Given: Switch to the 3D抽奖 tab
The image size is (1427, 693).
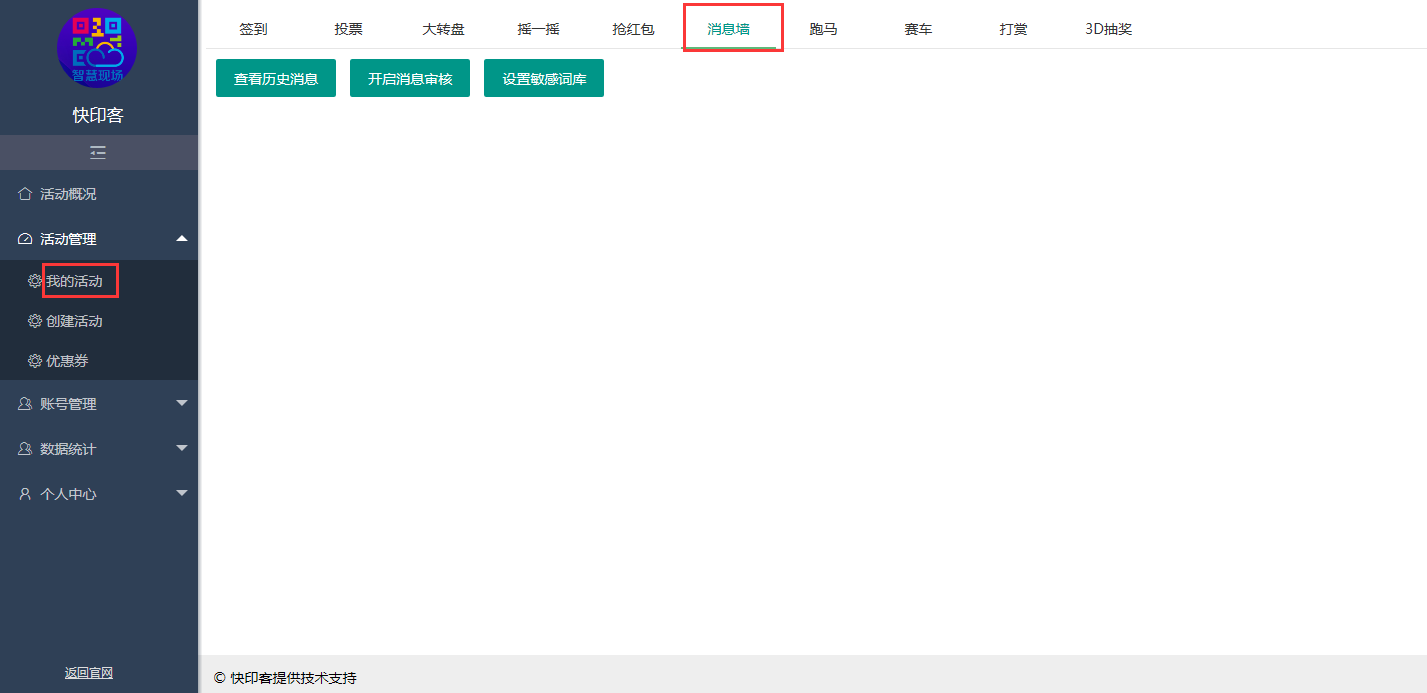Looking at the screenshot, I should (1109, 29).
